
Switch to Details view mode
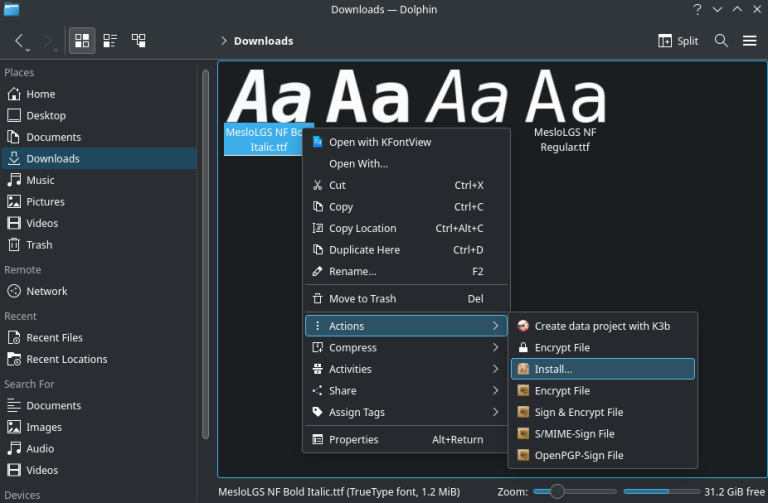point(139,41)
